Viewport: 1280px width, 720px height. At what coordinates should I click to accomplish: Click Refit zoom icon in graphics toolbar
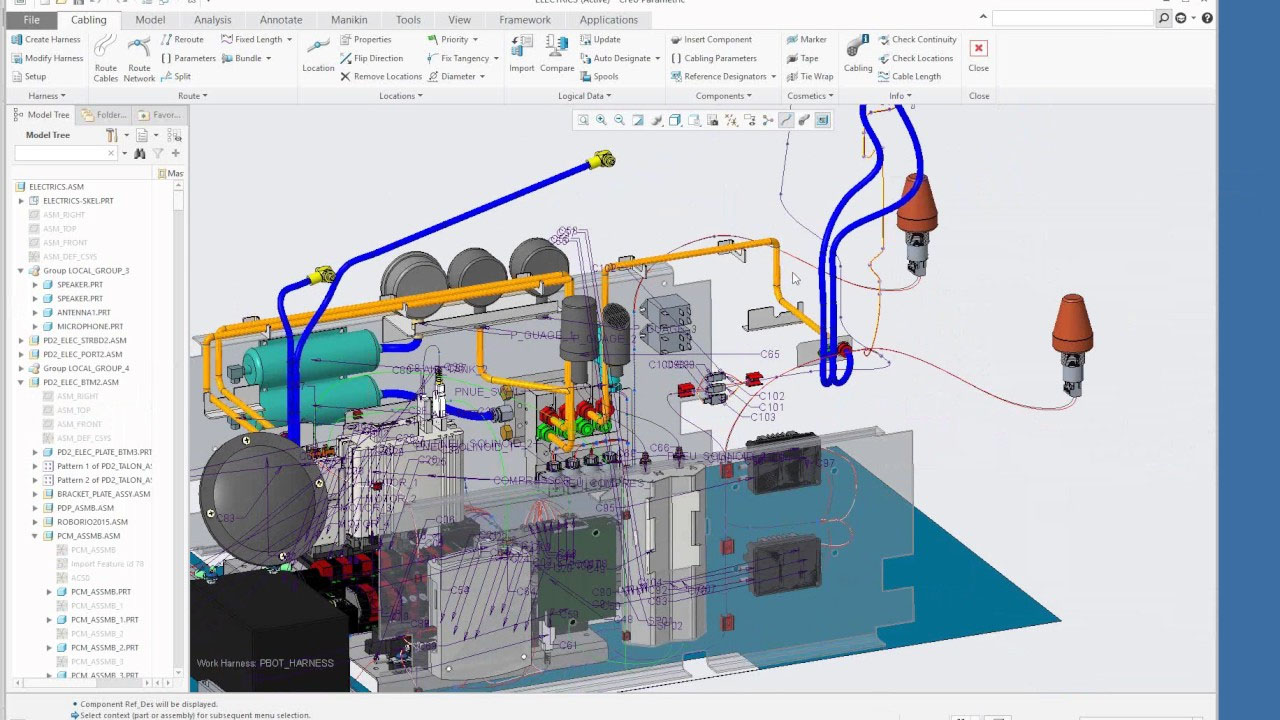pyautogui.click(x=583, y=120)
